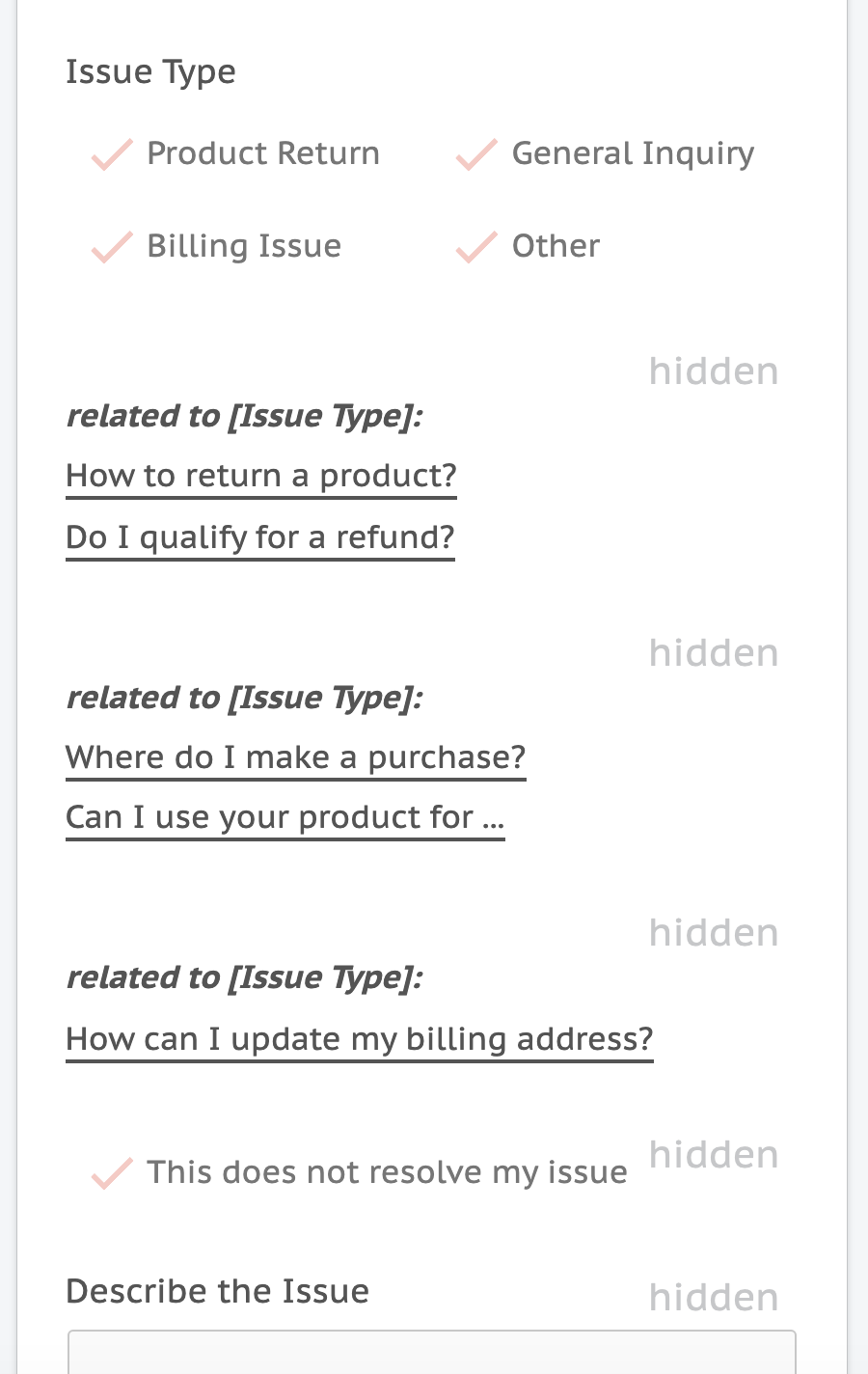Focus the Describe the Issue text box
This screenshot has height=1374, width=868.
click(x=432, y=1352)
